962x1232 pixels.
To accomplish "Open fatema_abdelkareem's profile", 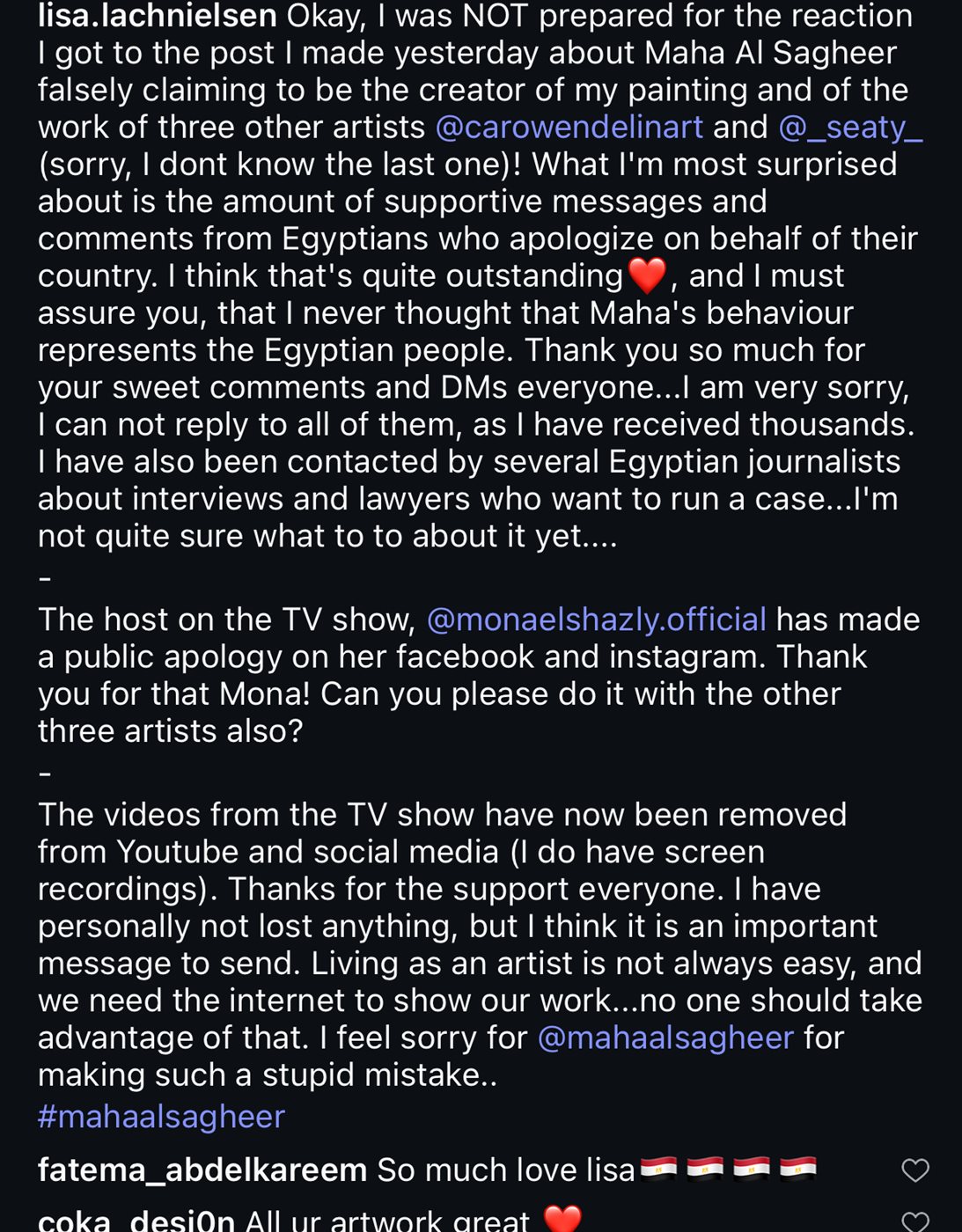I will pos(202,1170).
